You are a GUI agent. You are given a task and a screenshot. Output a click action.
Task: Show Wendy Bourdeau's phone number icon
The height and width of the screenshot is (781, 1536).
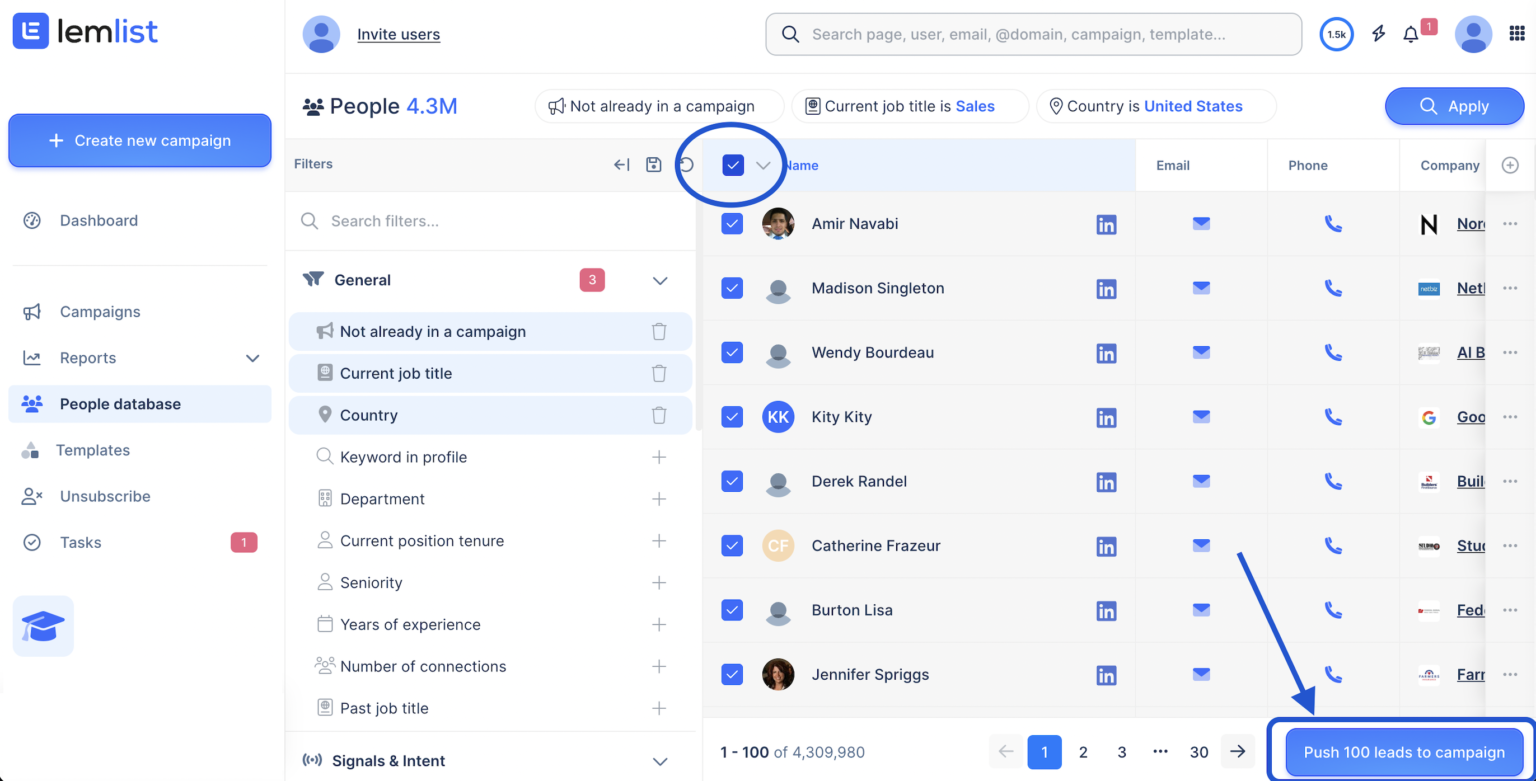[x=1333, y=352]
